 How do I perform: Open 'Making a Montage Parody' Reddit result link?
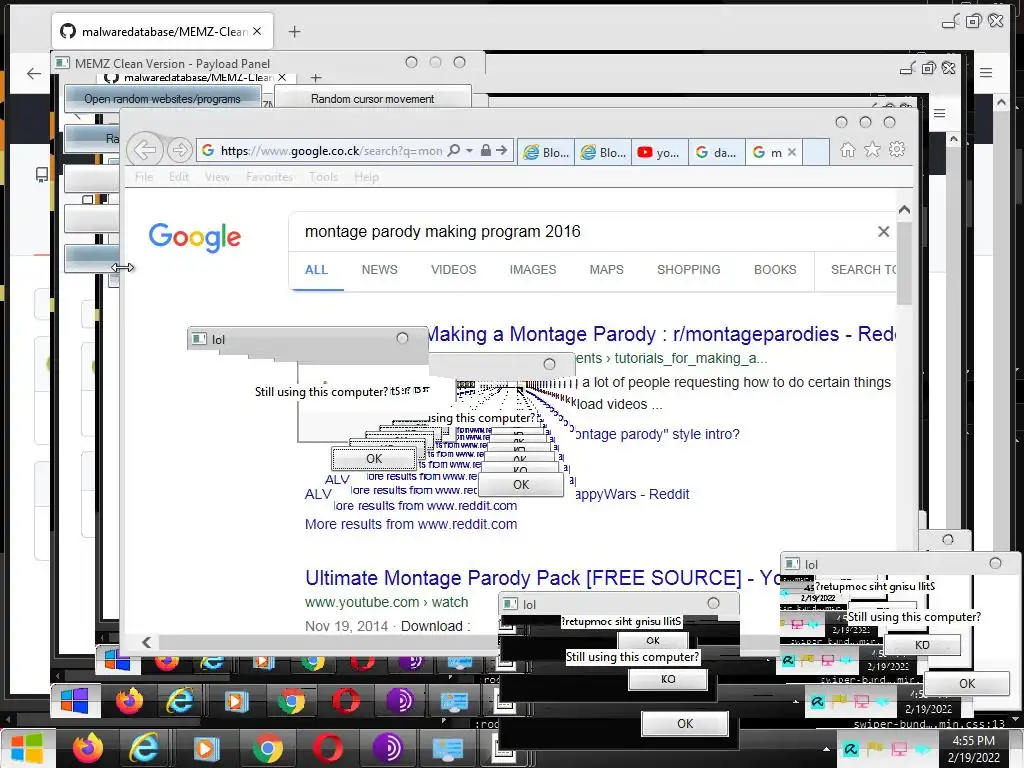tap(661, 334)
